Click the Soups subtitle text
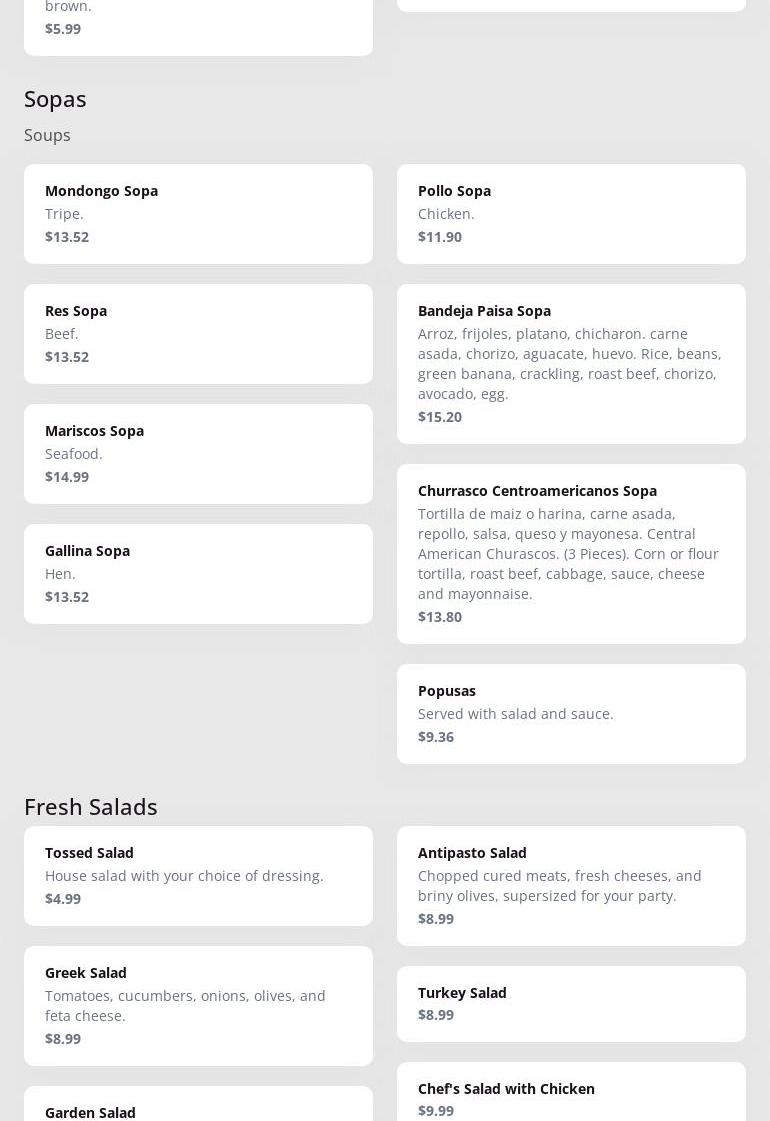This screenshot has width=770, height=1121. (47, 135)
